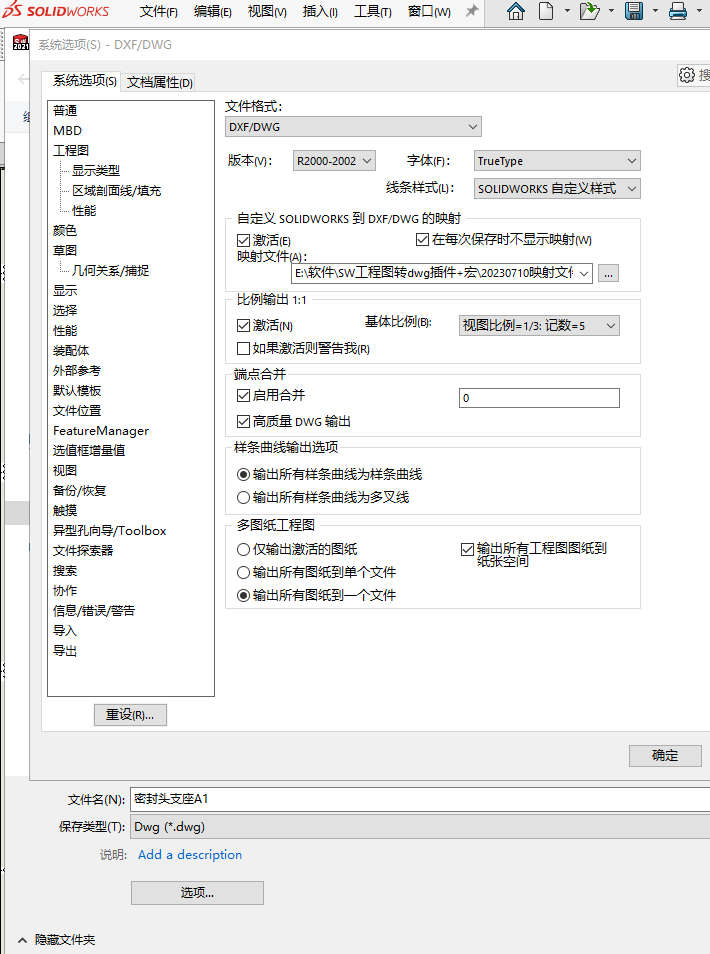Open the 插入(I) menu
This screenshot has width=710, height=954.
click(320, 12)
